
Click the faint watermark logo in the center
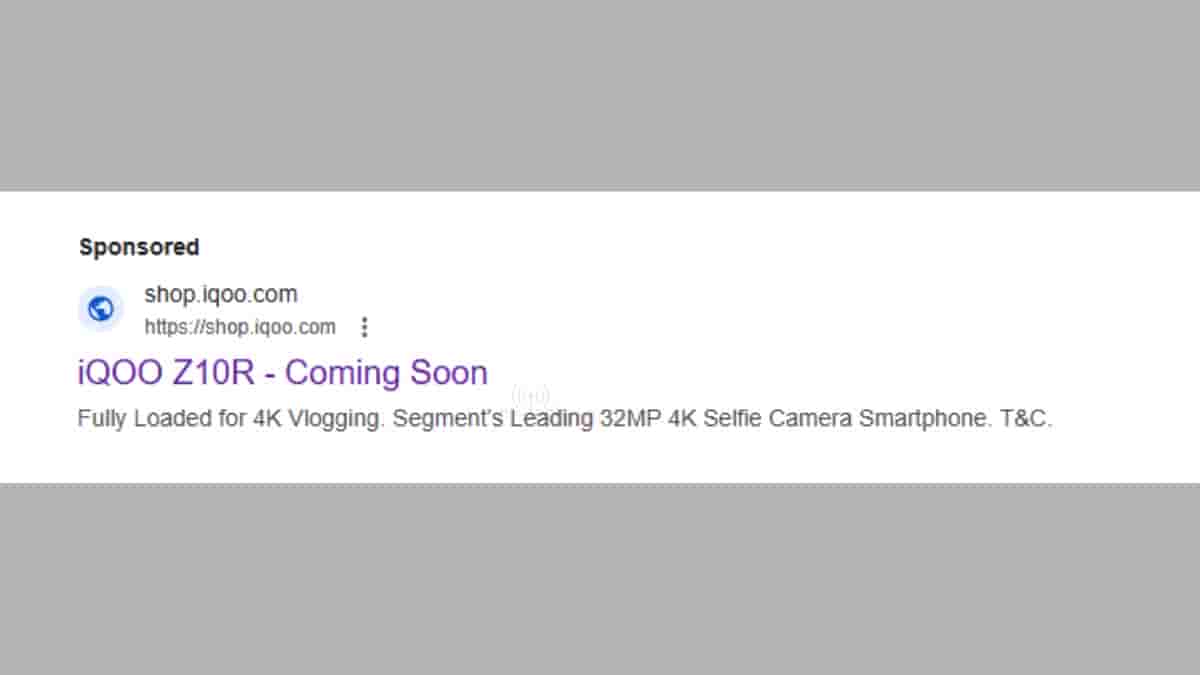[530, 396]
